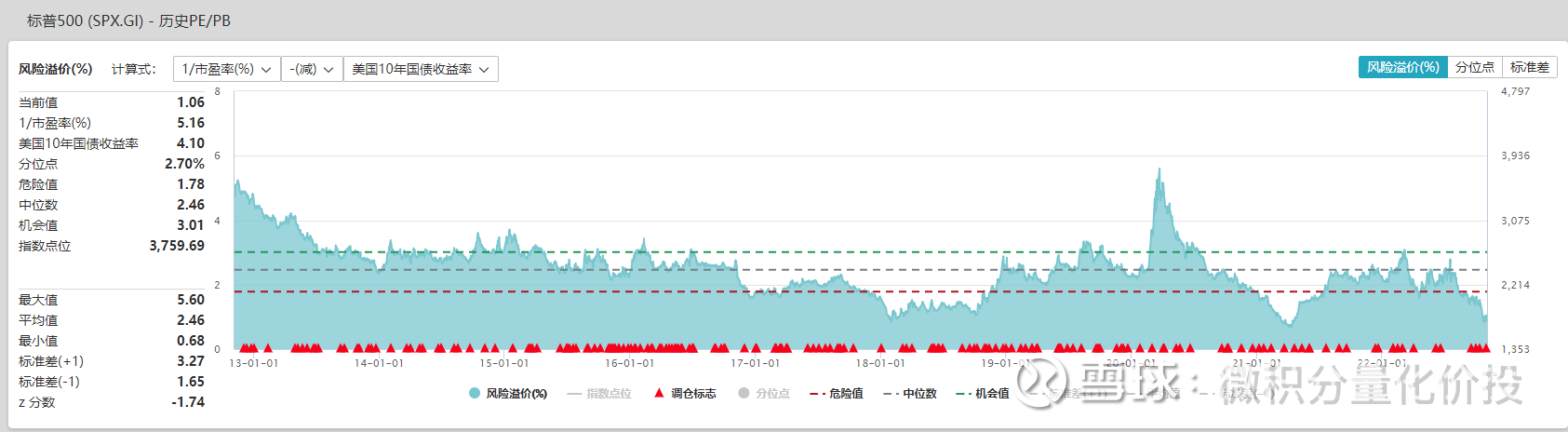
Task: Click the 3,075 right axis label
Action: [x=1515, y=221]
